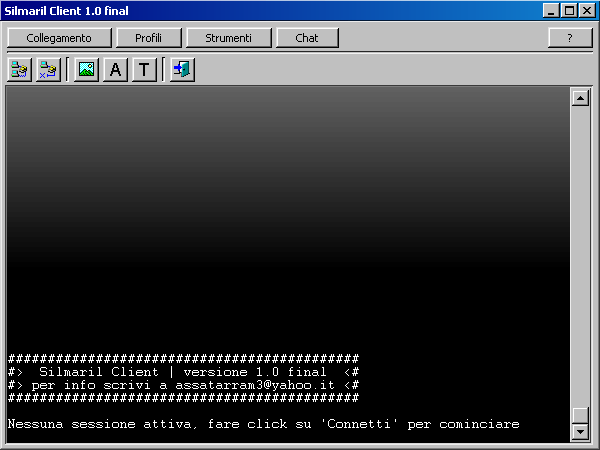Viewport: 600px width, 450px height.
Task: Open the background image picture icon
Action: point(86,69)
